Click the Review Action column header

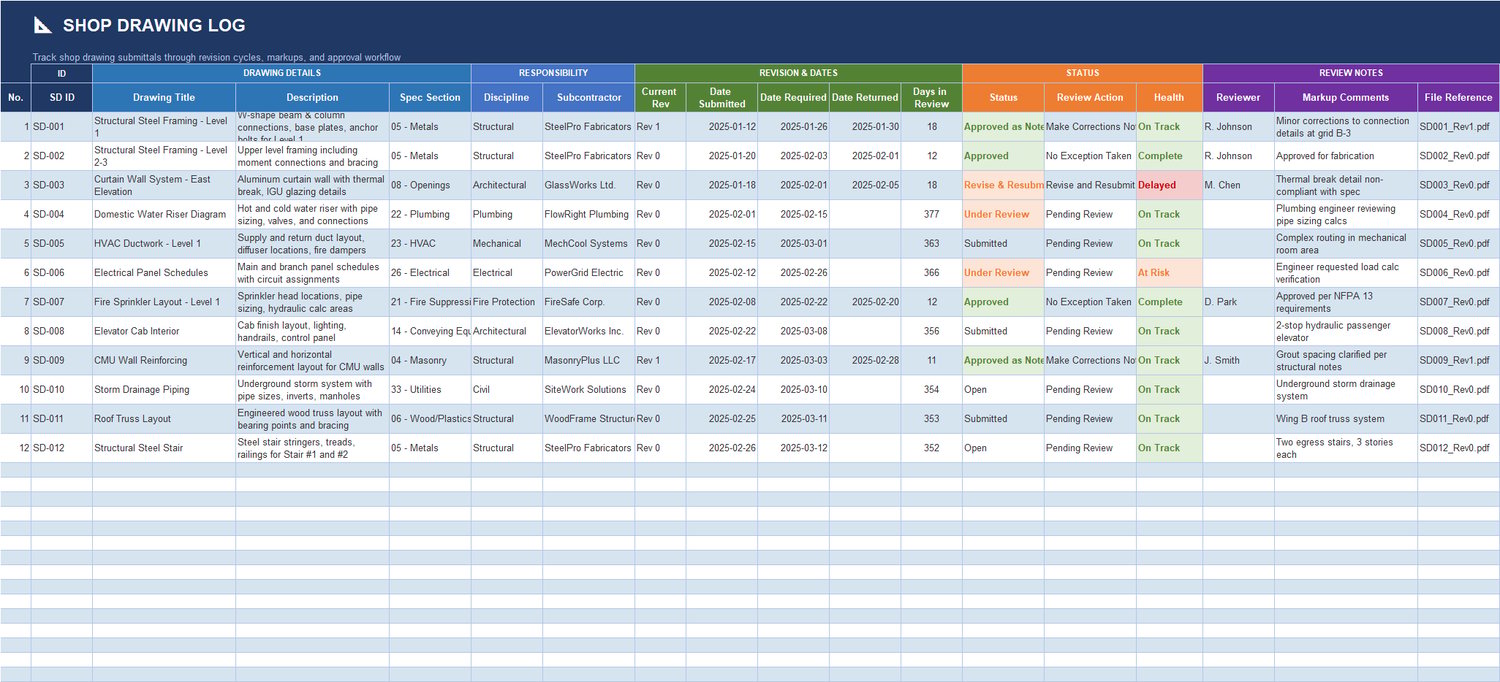tap(1090, 97)
